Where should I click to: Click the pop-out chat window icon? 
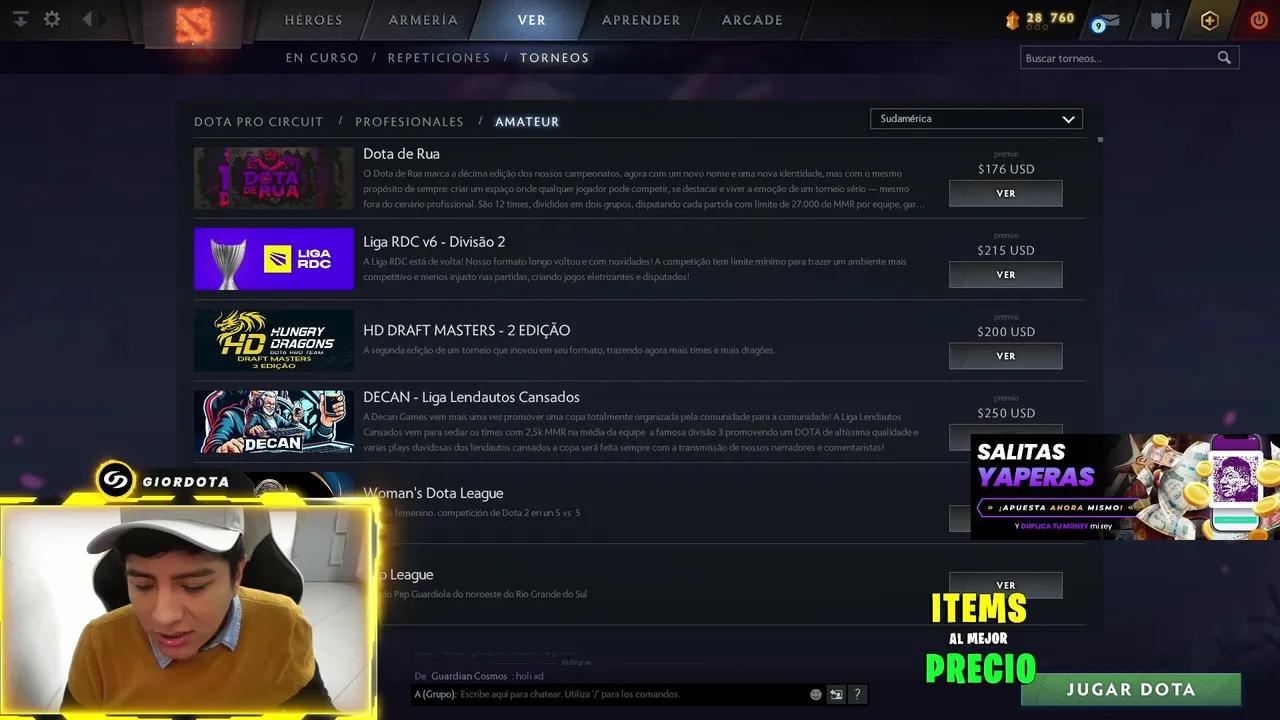836,694
